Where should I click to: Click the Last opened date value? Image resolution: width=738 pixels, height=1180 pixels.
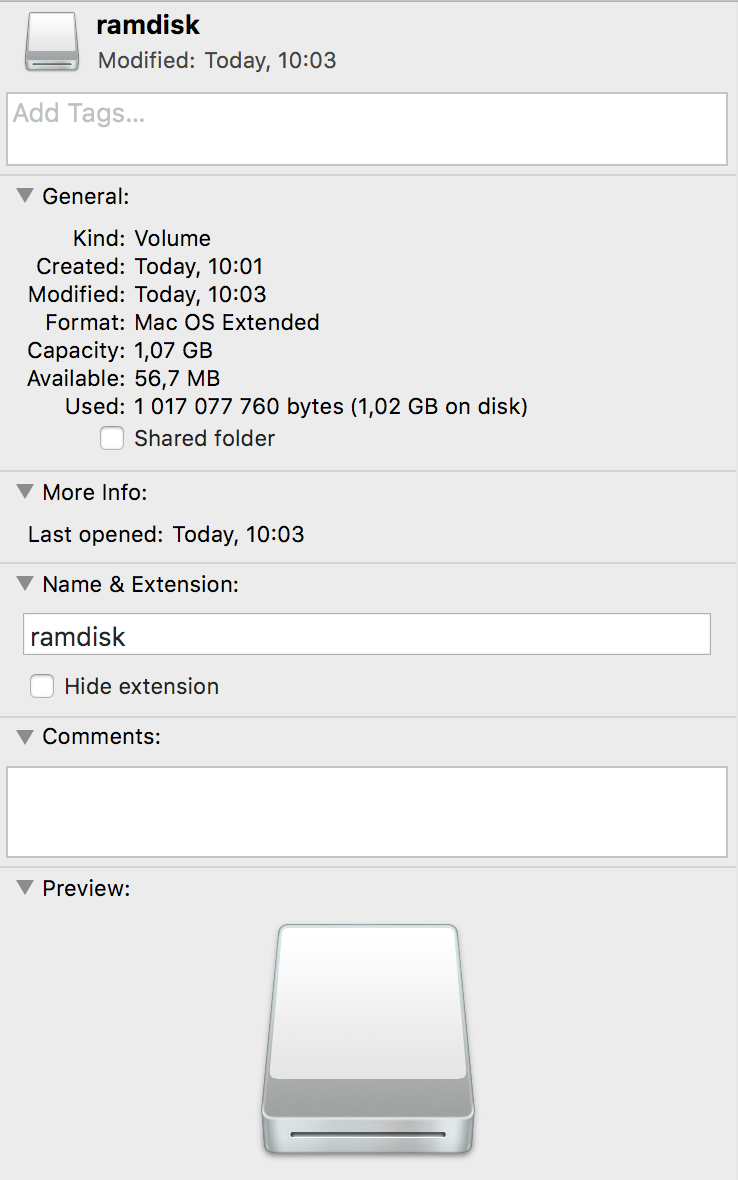click(x=238, y=535)
